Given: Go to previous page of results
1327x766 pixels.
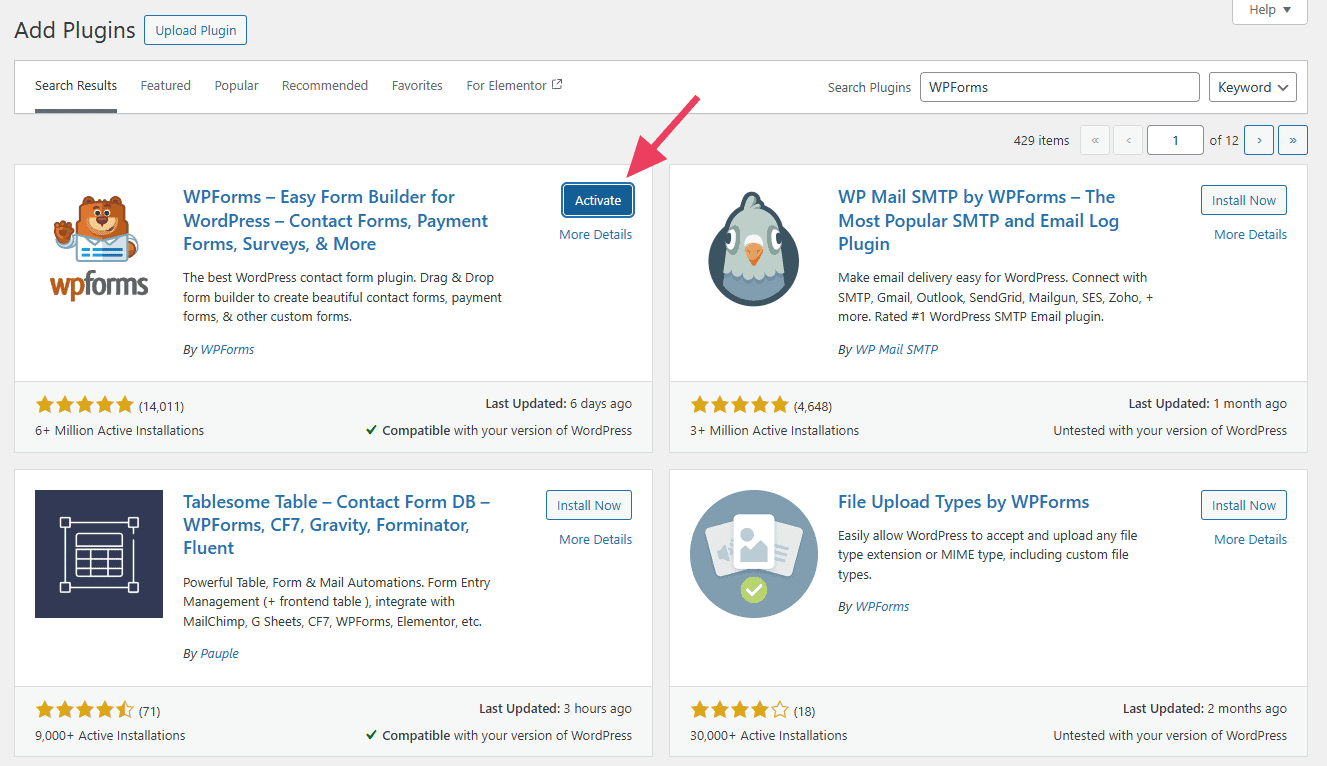Looking at the screenshot, I should pyautogui.click(x=1128, y=140).
